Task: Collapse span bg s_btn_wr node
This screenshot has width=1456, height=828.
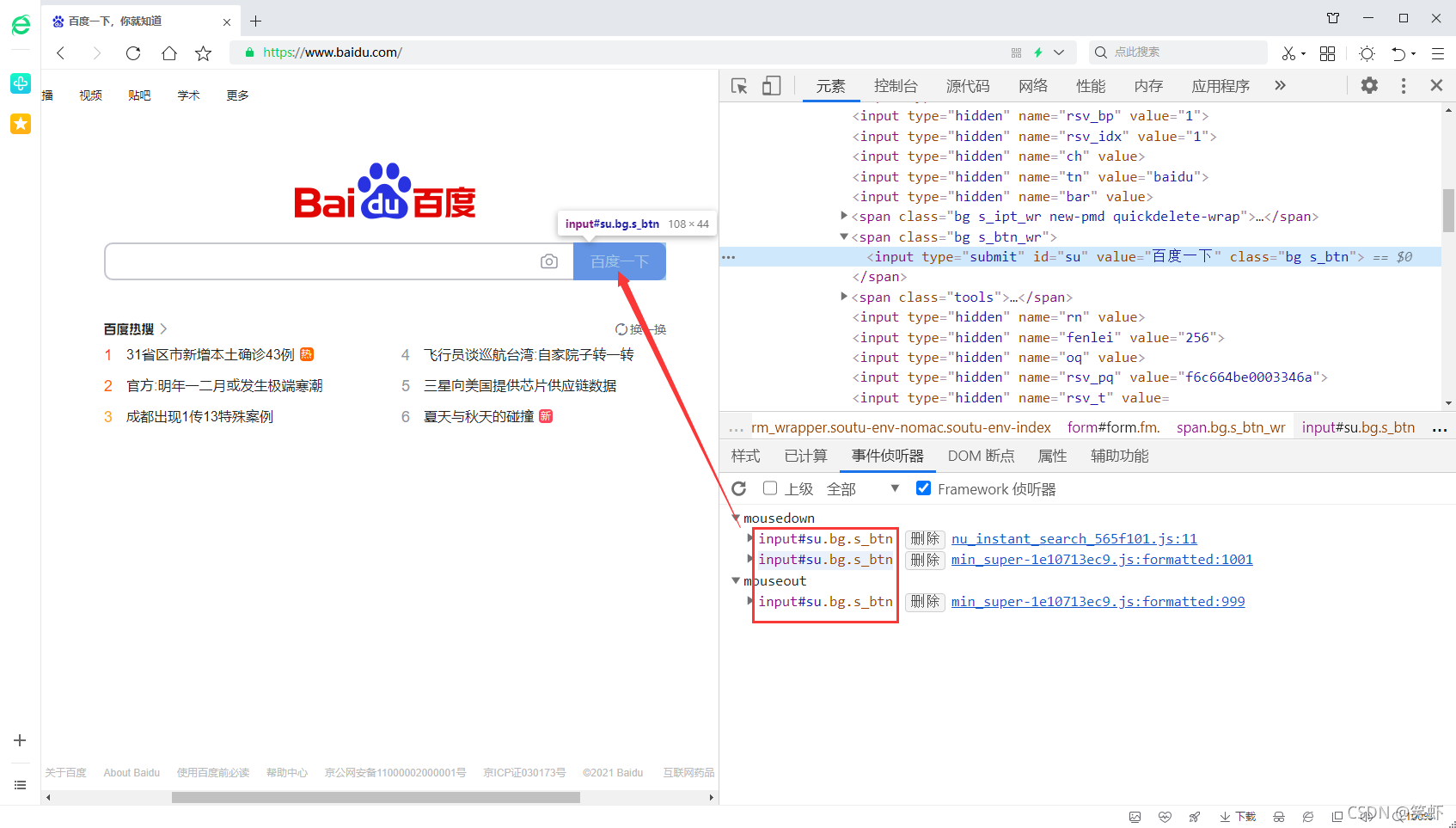Action: [844, 236]
